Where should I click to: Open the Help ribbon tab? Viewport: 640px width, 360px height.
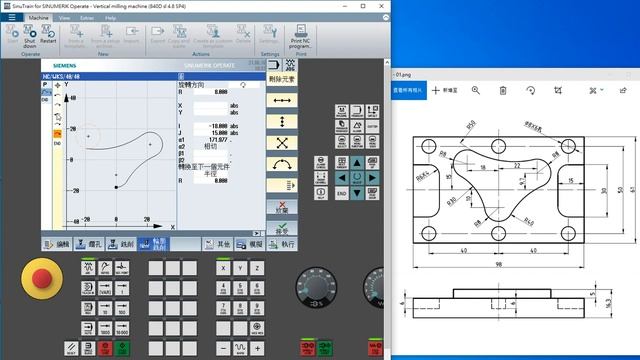[x=110, y=18]
